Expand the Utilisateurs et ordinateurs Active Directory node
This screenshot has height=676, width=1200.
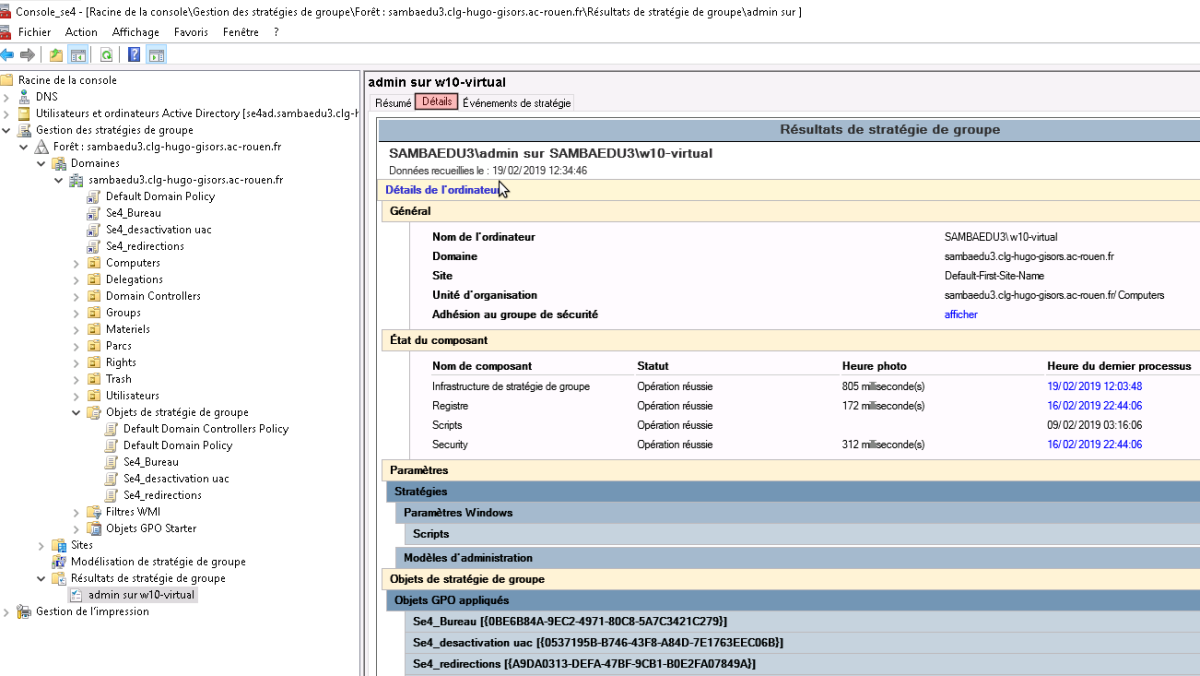pyautogui.click(x=7, y=113)
